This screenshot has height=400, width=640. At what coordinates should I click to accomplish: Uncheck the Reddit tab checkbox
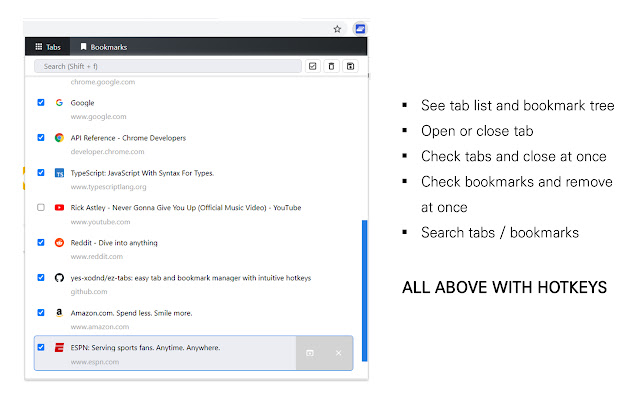click(41, 242)
